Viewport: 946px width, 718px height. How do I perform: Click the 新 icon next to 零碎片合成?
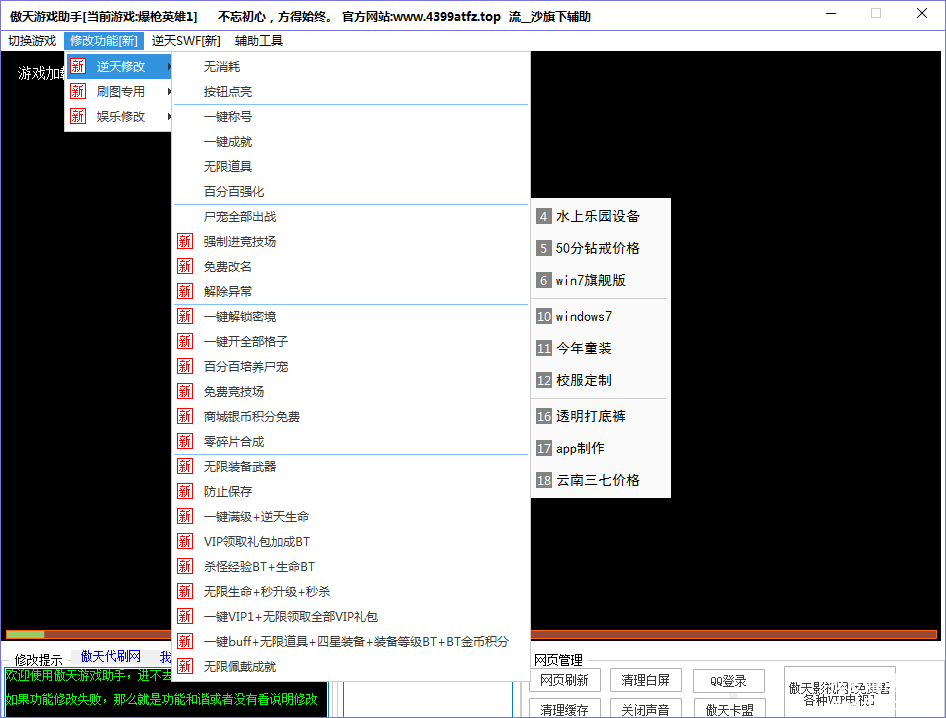[185, 441]
